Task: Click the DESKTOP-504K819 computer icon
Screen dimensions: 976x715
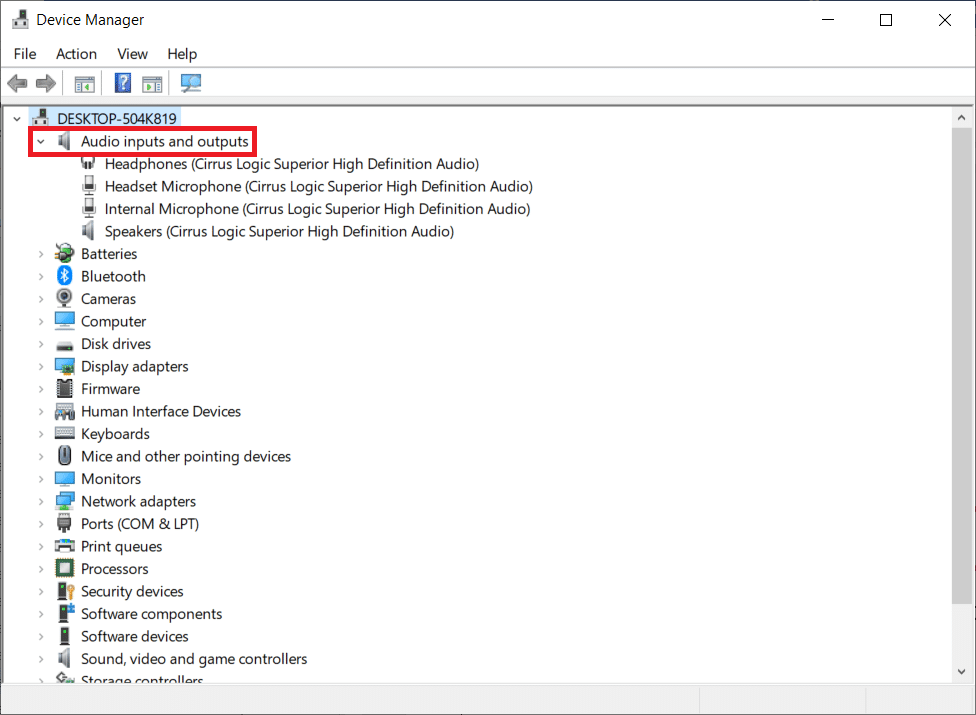Action: [x=41, y=118]
